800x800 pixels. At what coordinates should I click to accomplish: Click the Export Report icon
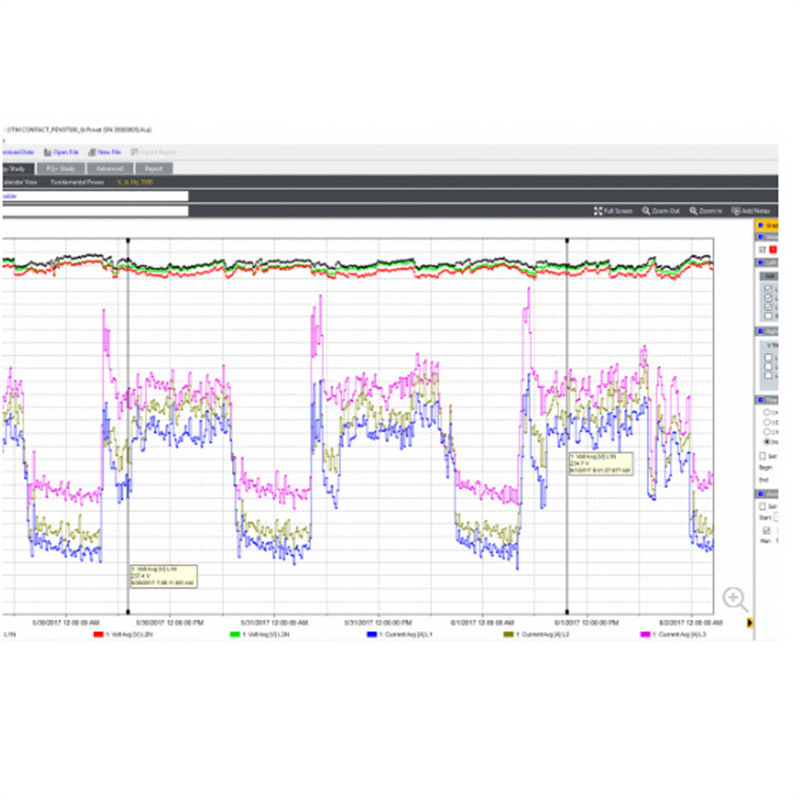pyautogui.click(x=135, y=152)
